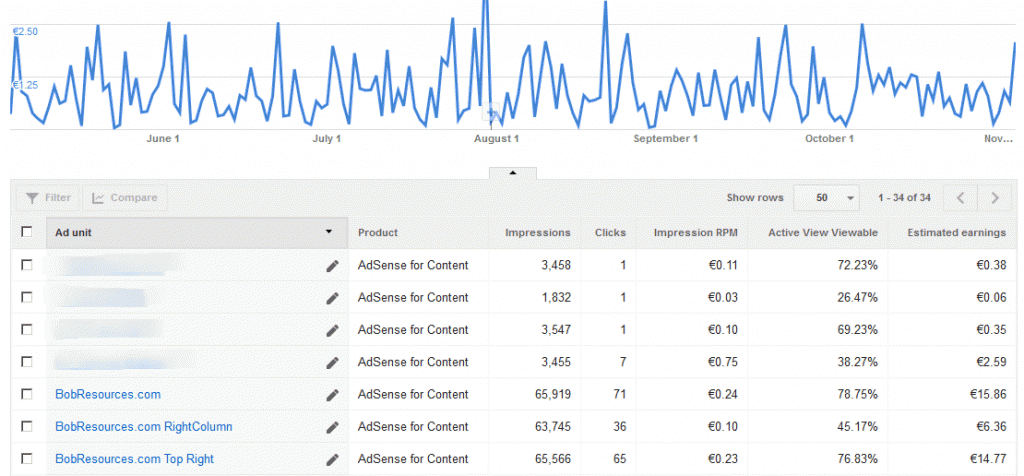The image size is (1024, 476).
Task: Click the August 1 chart axis label
Action: click(x=496, y=139)
